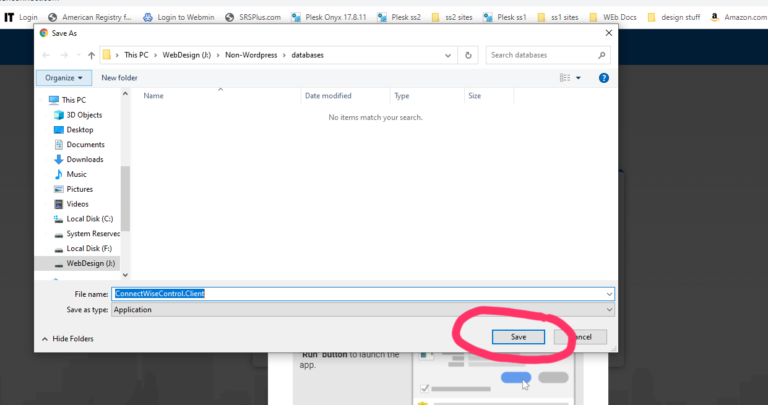Select 3D Objects folder in sidebar
Viewport: 768px width, 405px height.
point(84,115)
